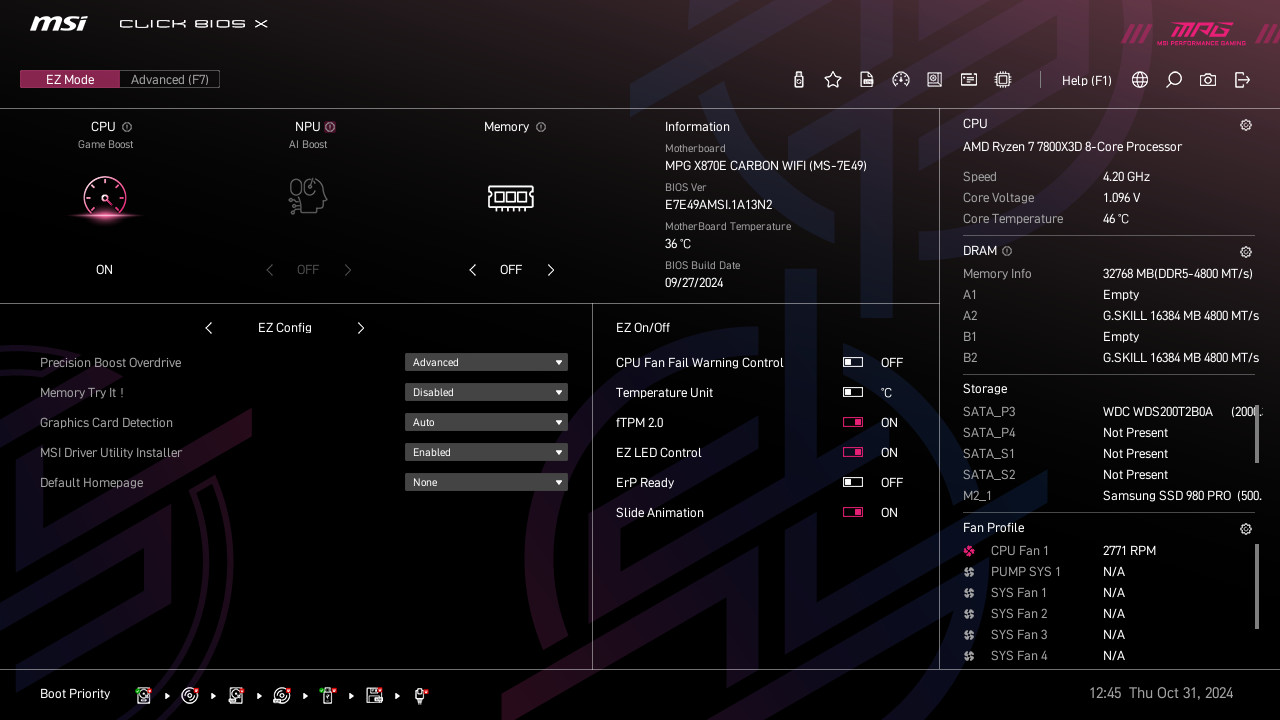Take screenshot with camera icon
Image resolution: width=1280 pixels, height=720 pixels.
click(1208, 80)
